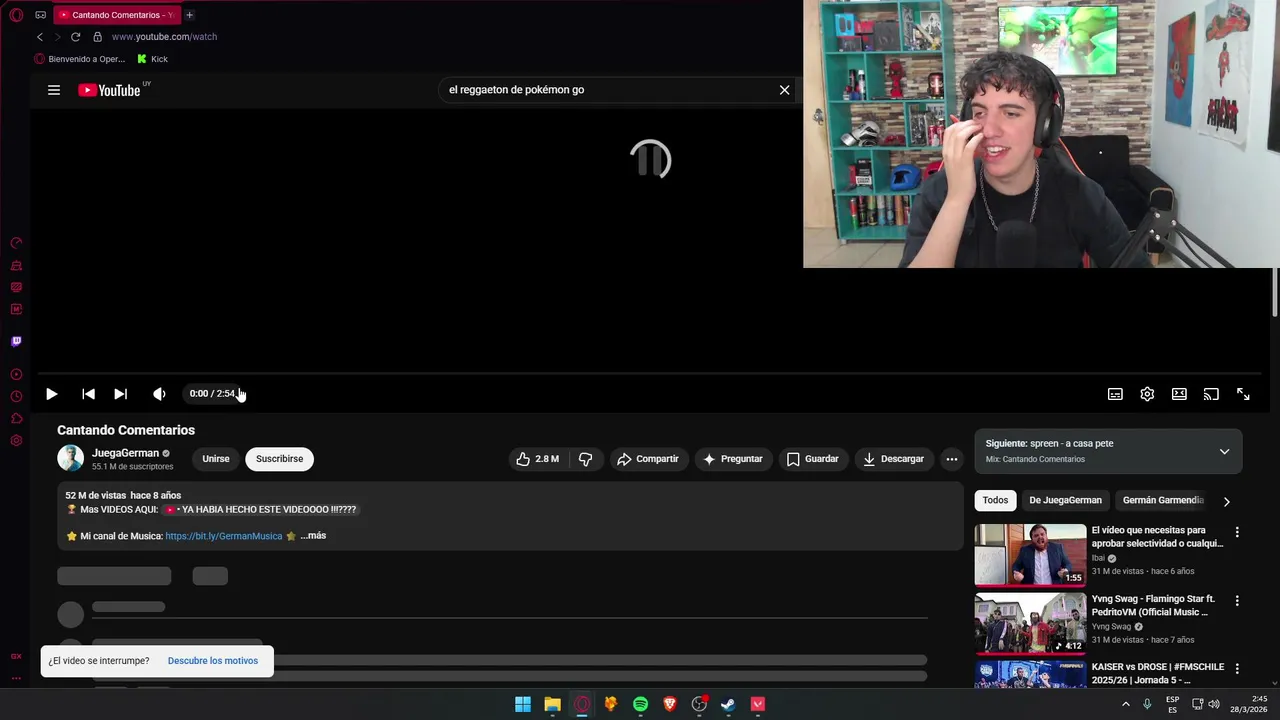Open 'Bienvenido a Oper...' bookmark
Viewport: 1280px width, 720px height.
(80, 59)
